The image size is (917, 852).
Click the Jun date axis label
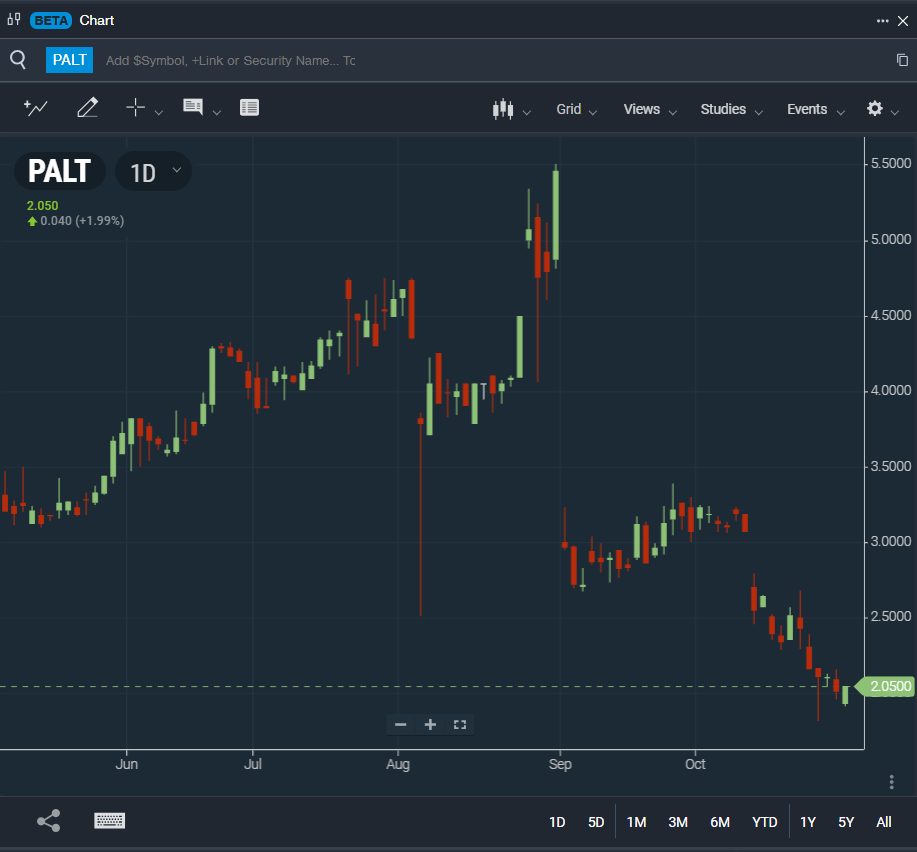click(127, 764)
